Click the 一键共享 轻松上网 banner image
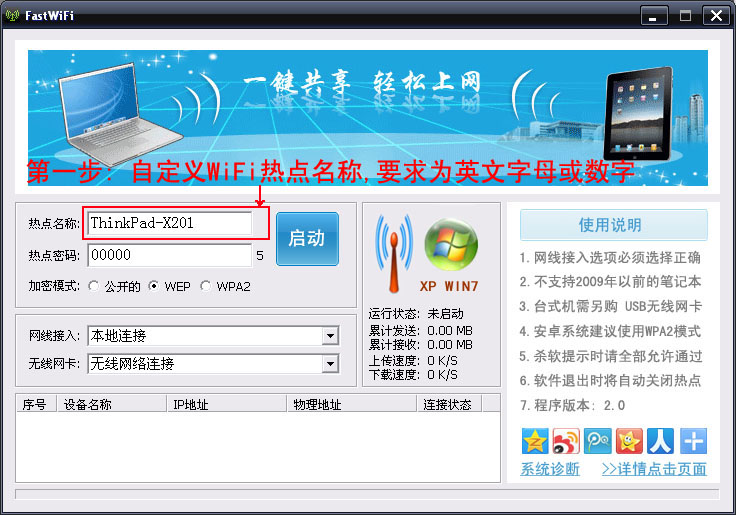 point(368,118)
